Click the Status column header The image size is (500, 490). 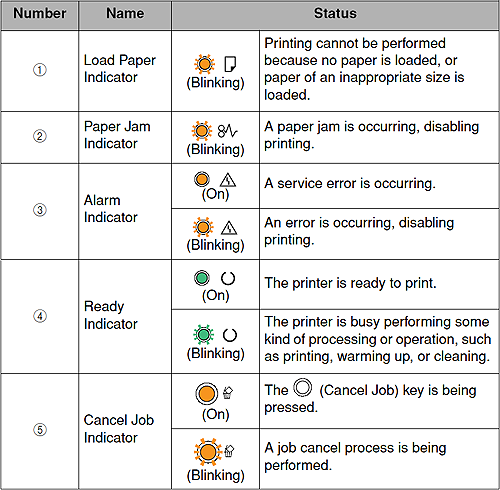[x=335, y=15]
